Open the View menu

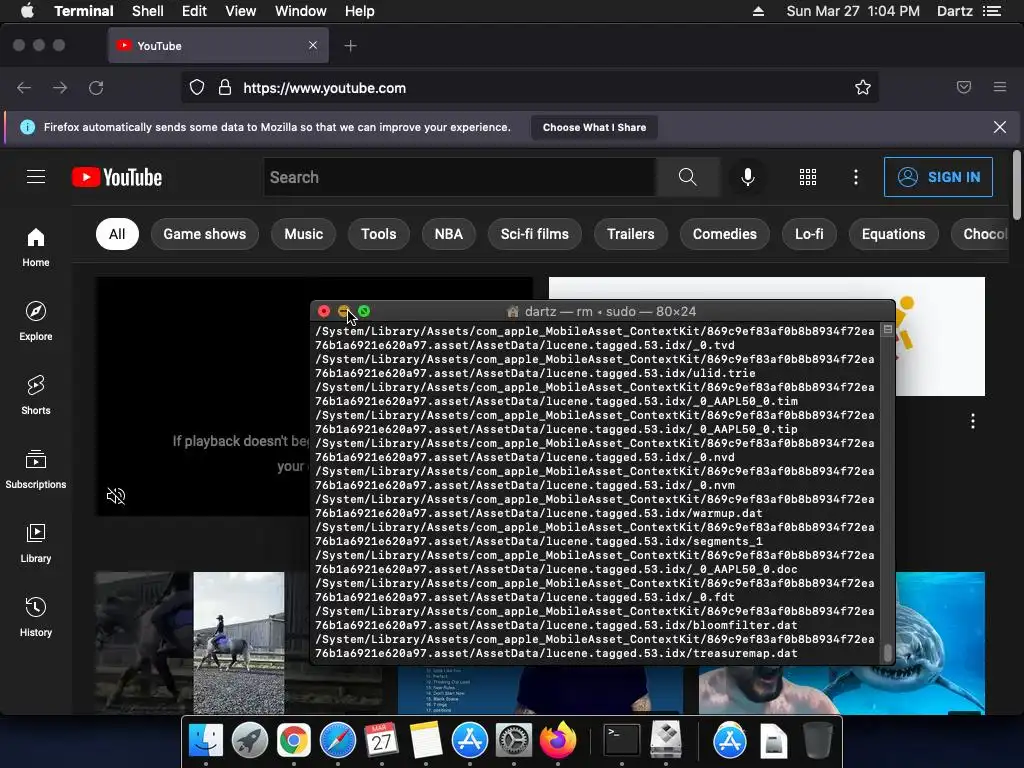pos(240,11)
